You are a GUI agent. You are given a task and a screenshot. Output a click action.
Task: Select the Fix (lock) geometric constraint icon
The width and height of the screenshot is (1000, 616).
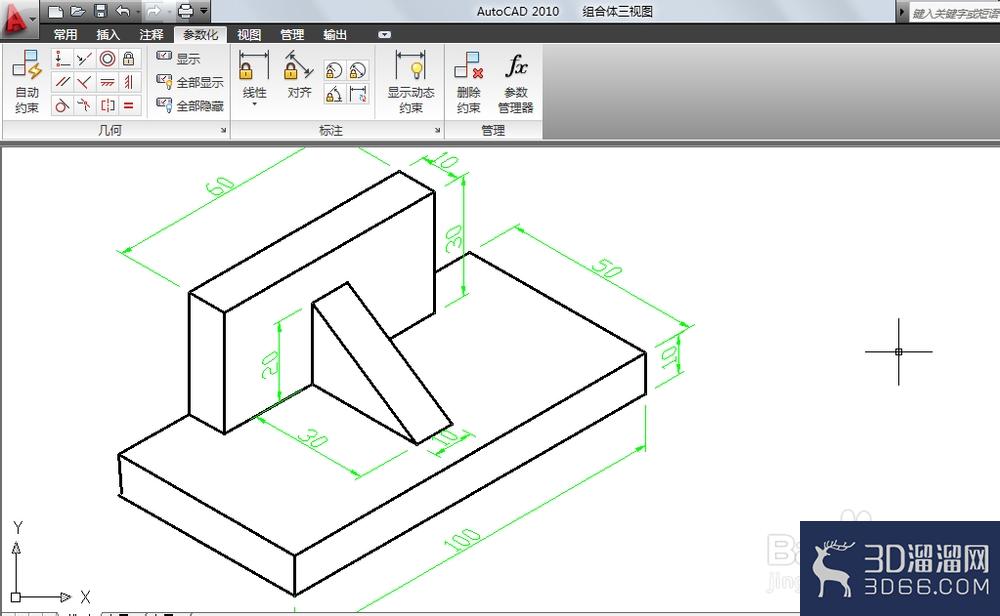(129, 59)
